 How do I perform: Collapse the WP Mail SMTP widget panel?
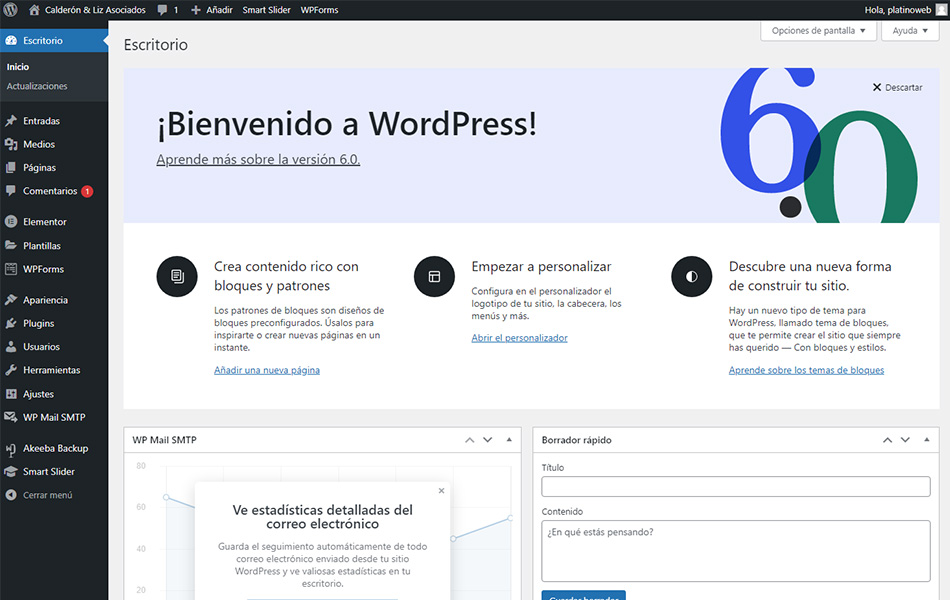(x=509, y=440)
